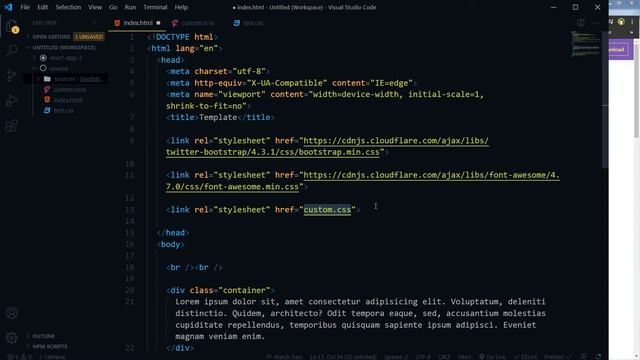This screenshot has height=360, width=640.
Task: Click the react-app-2 root folder circle icon
Action: tap(43, 58)
